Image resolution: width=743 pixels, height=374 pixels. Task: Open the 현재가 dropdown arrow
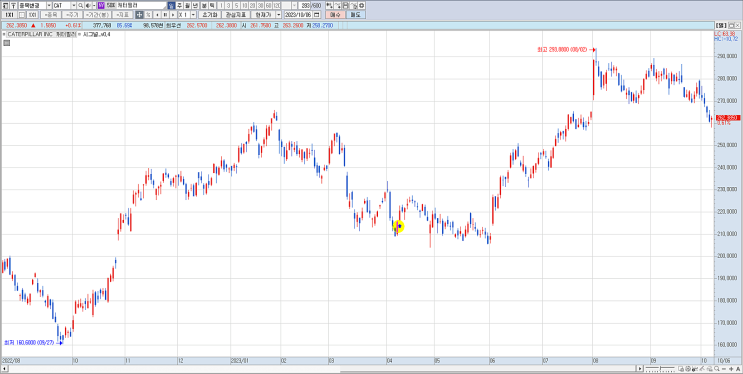[278, 15]
